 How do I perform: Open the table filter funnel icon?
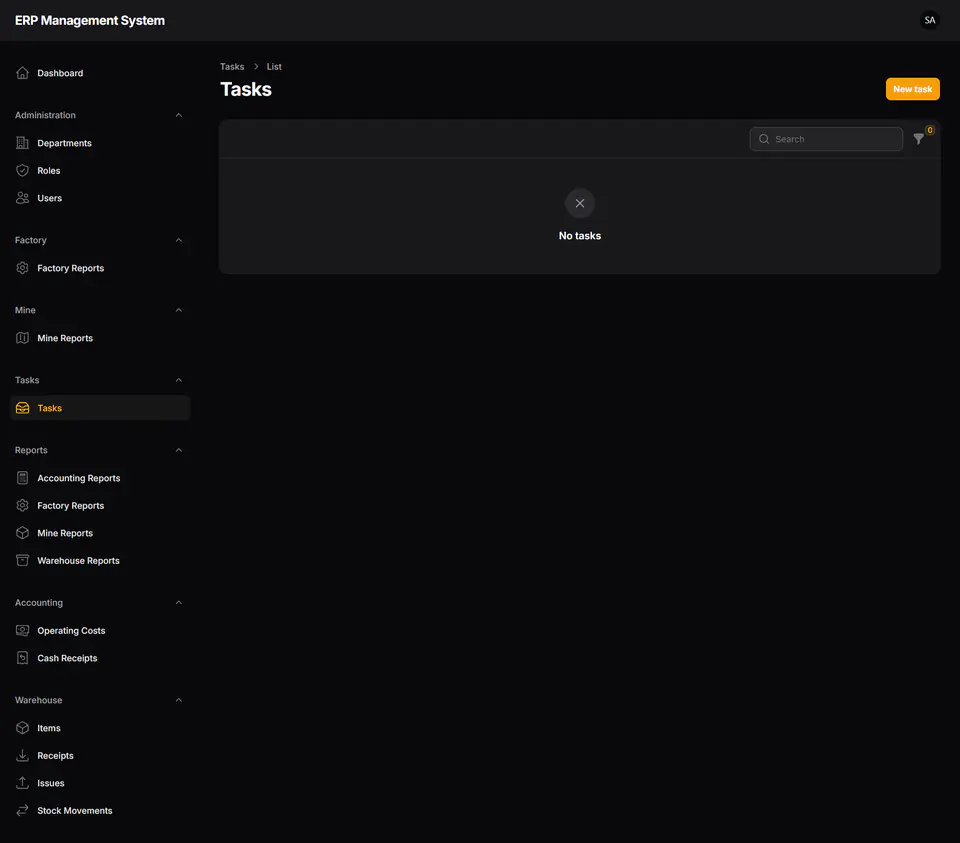pyautogui.click(x=918, y=139)
